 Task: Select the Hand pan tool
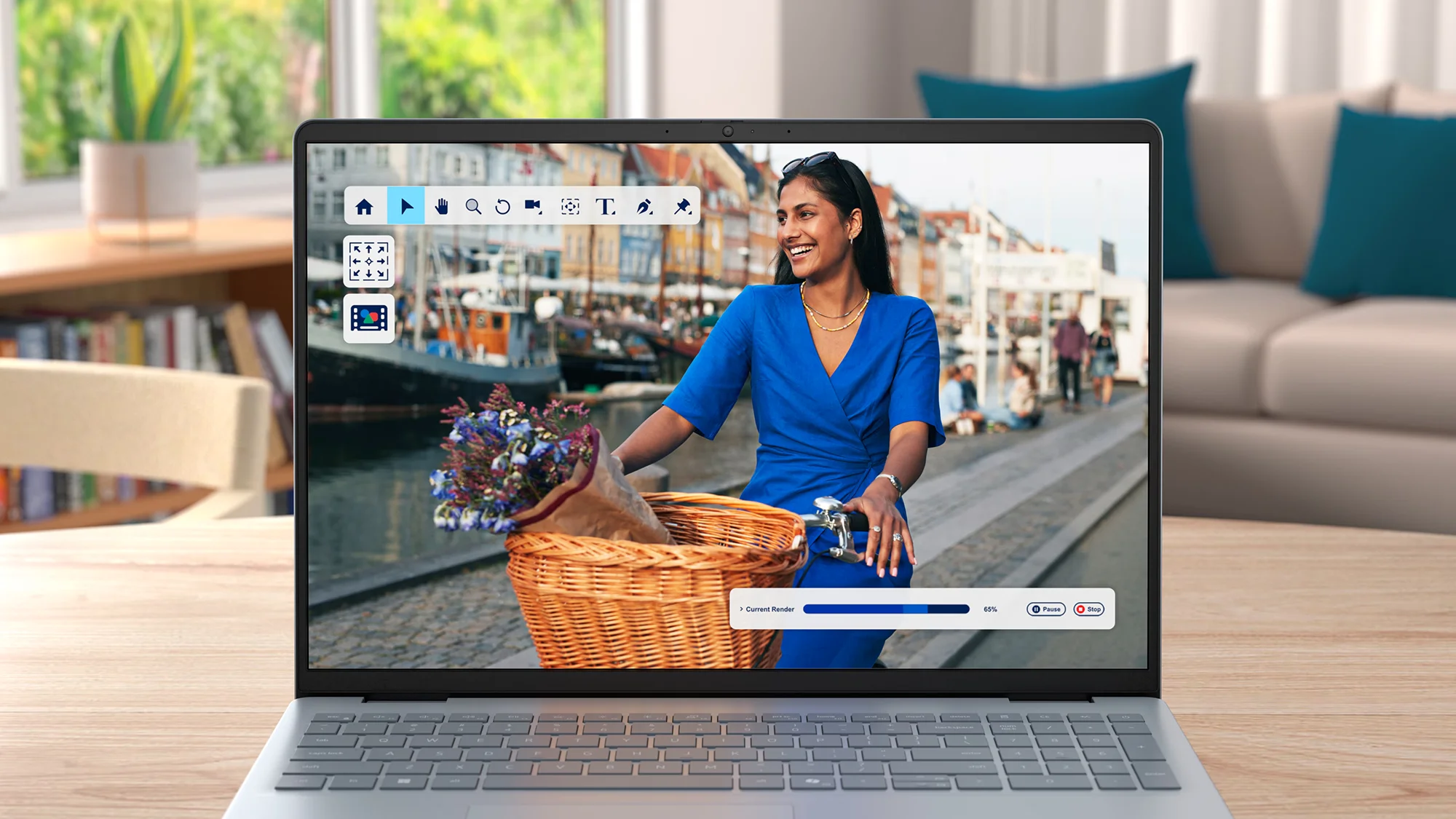441,207
